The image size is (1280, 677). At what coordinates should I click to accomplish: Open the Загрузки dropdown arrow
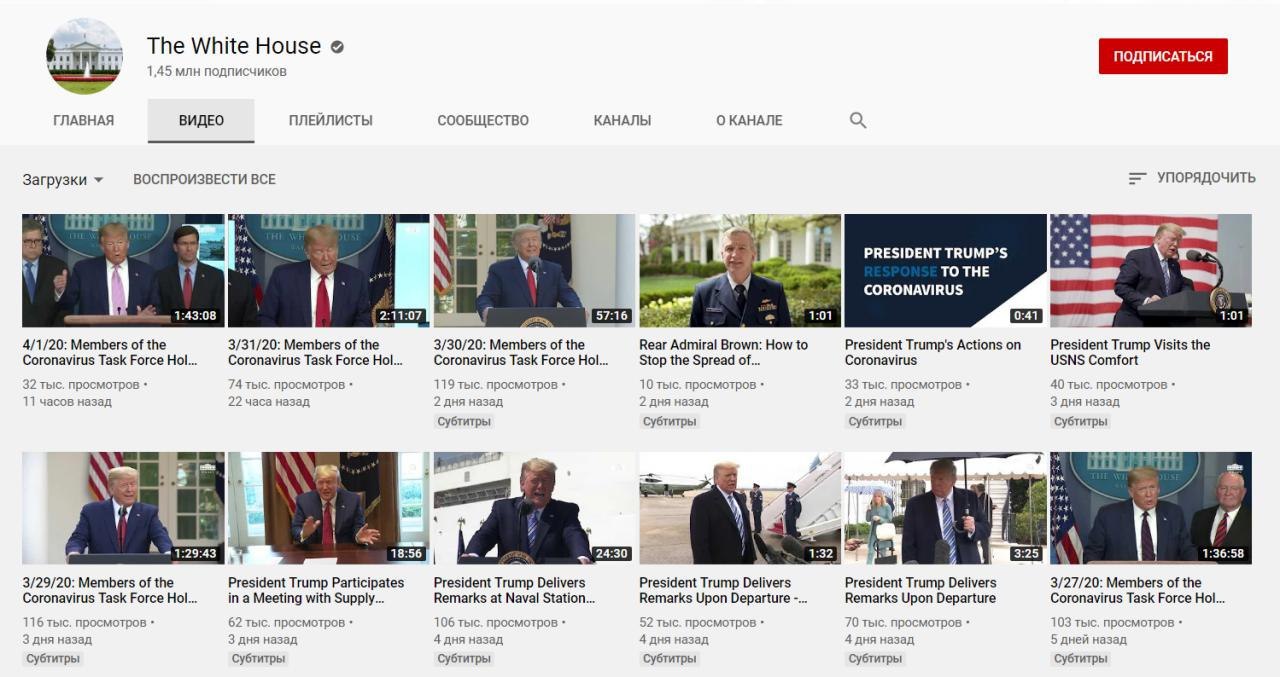pyautogui.click(x=98, y=180)
